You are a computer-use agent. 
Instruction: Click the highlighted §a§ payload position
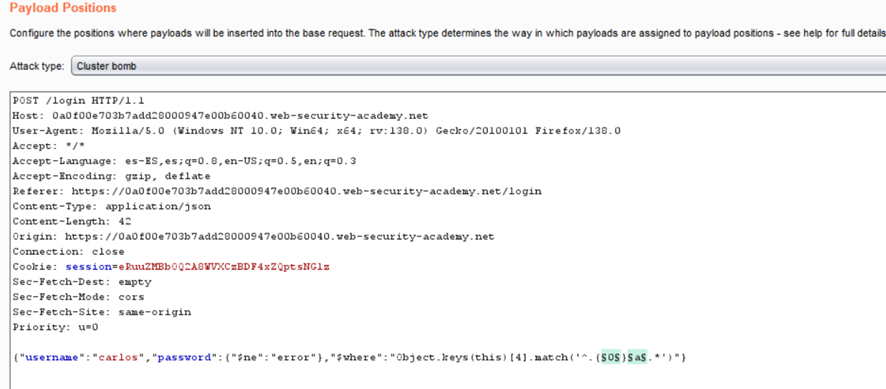coord(637,358)
